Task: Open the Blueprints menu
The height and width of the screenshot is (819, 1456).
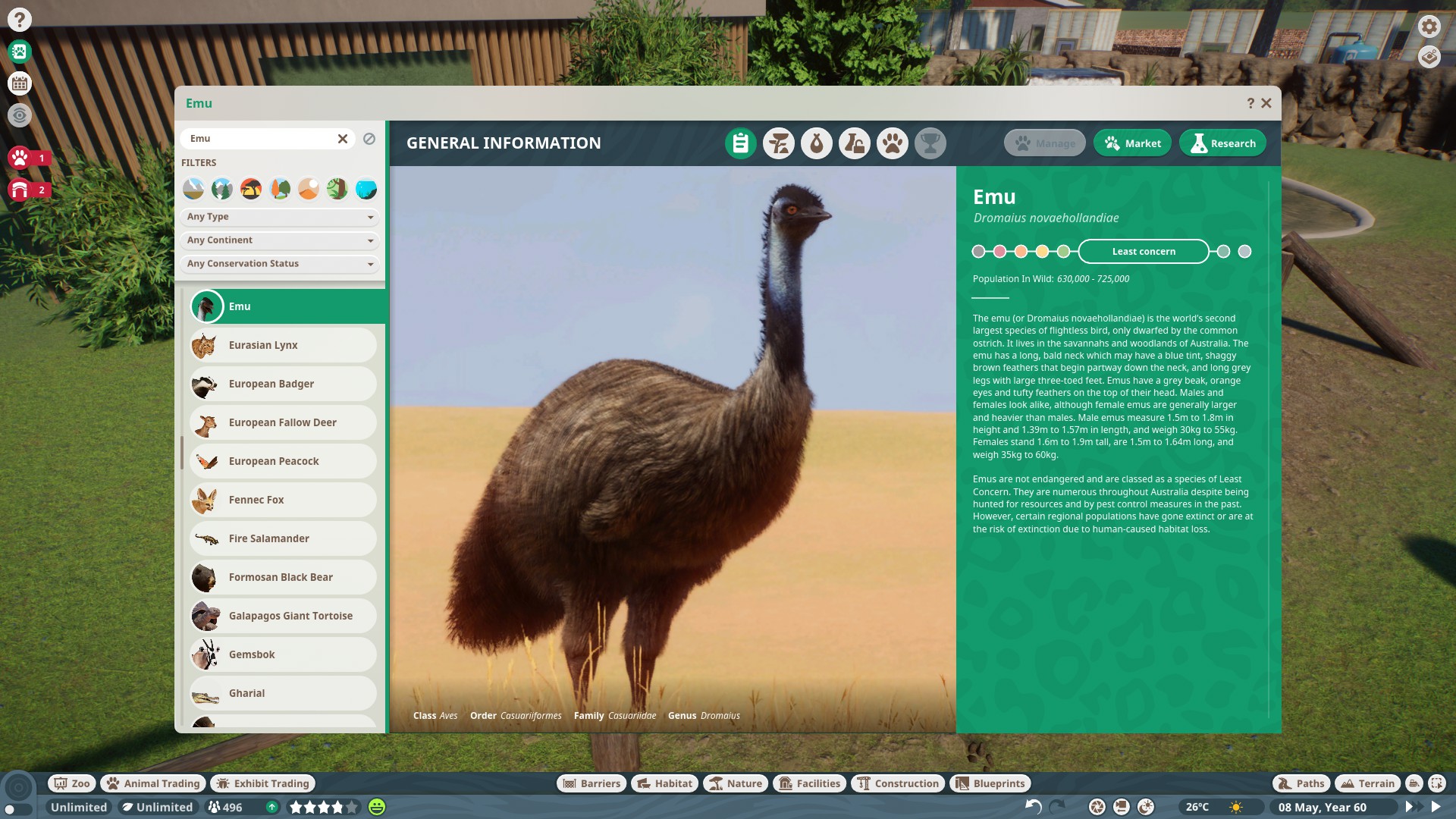Action: [x=990, y=783]
